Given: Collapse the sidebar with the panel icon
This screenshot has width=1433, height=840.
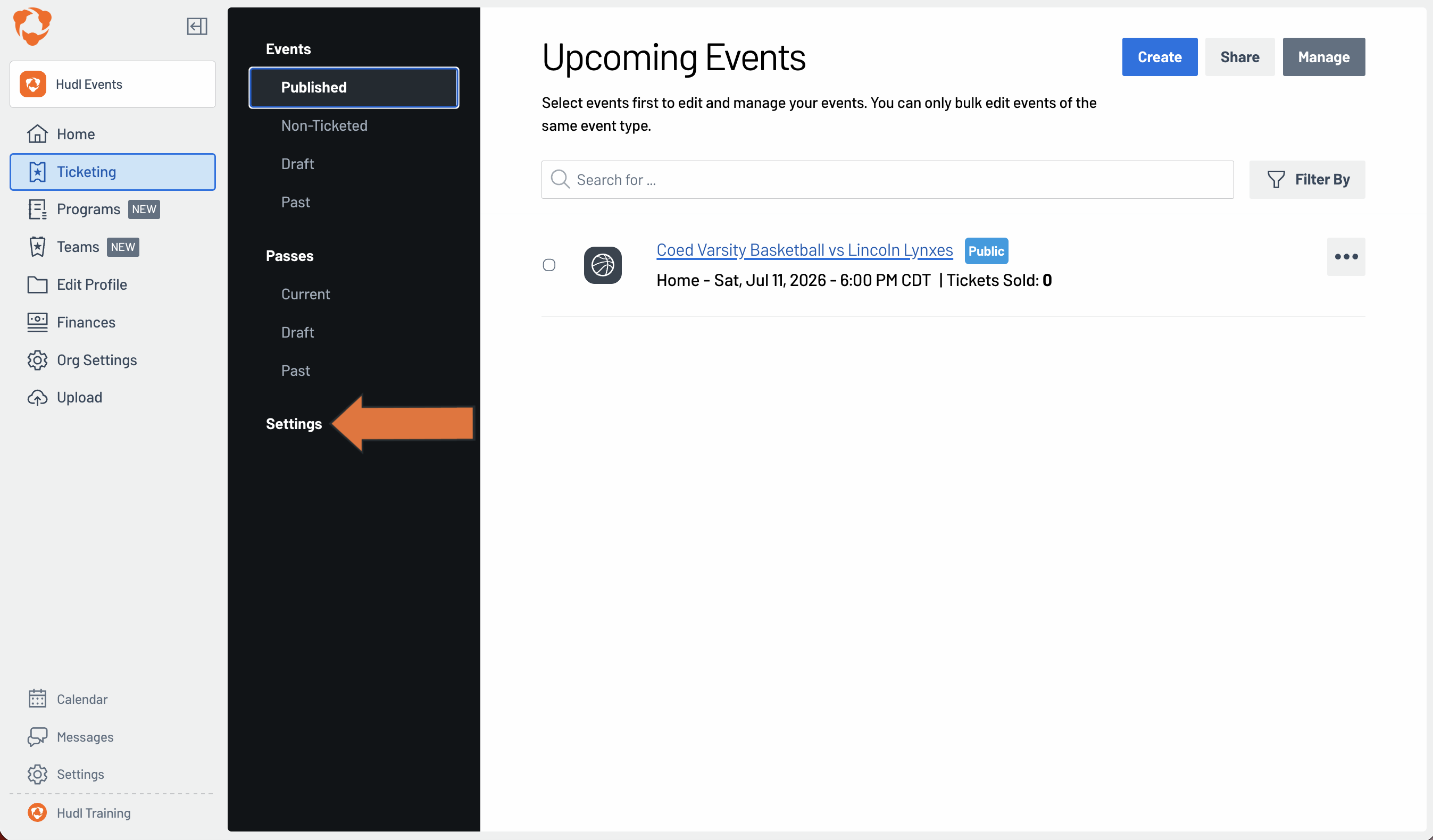Looking at the screenshot, I should point(197,26).
